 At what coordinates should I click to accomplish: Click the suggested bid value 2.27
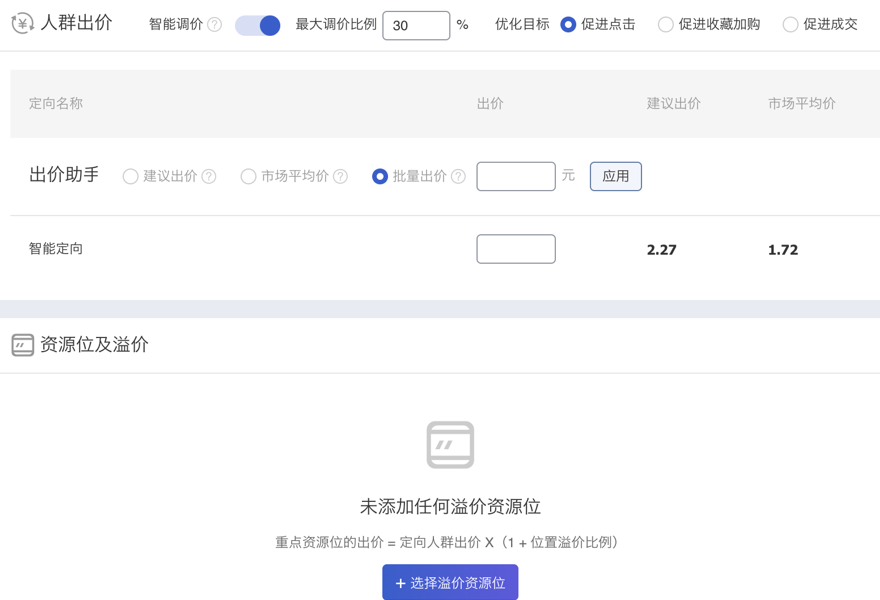point(661,250)
